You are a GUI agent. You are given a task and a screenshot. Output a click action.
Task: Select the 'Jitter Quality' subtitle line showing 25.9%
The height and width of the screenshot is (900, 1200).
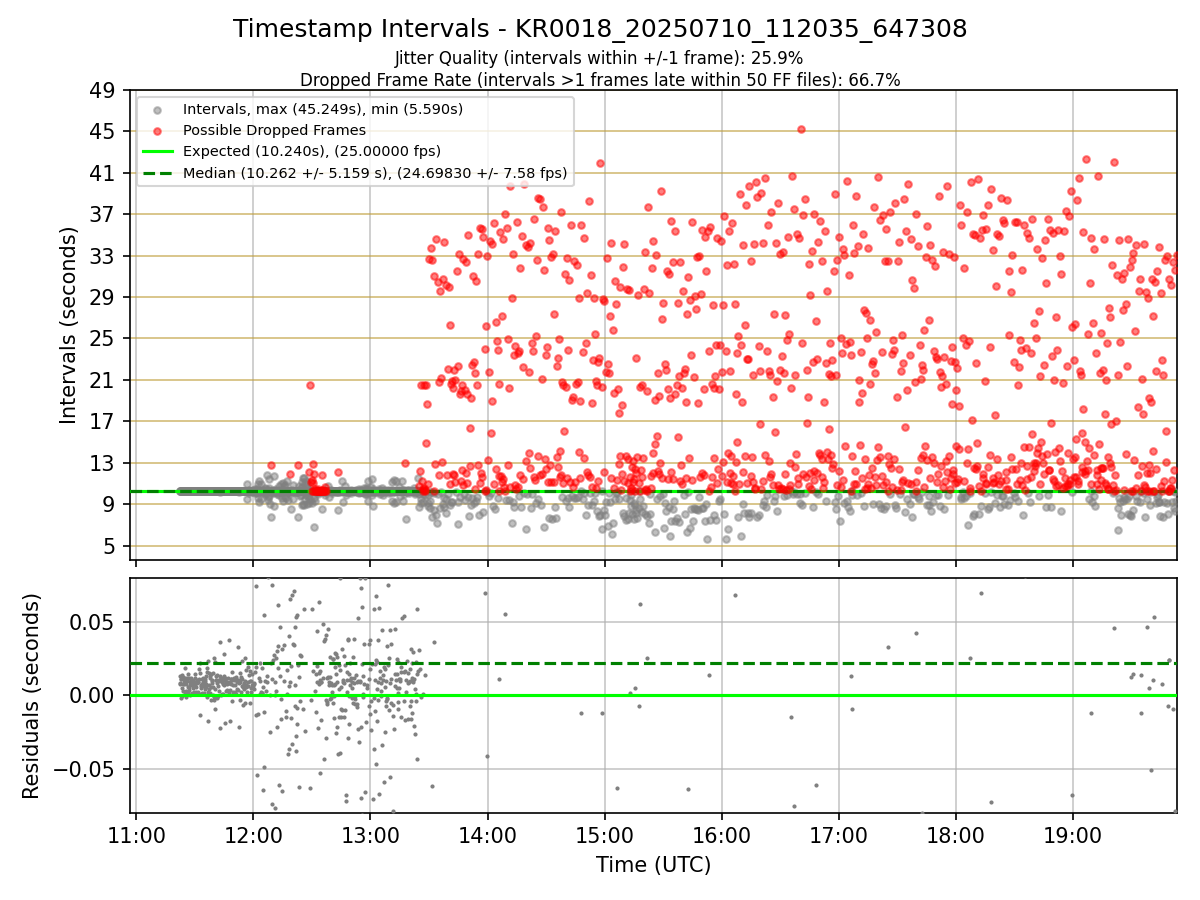pyautogui.click(x=599, y=58)
